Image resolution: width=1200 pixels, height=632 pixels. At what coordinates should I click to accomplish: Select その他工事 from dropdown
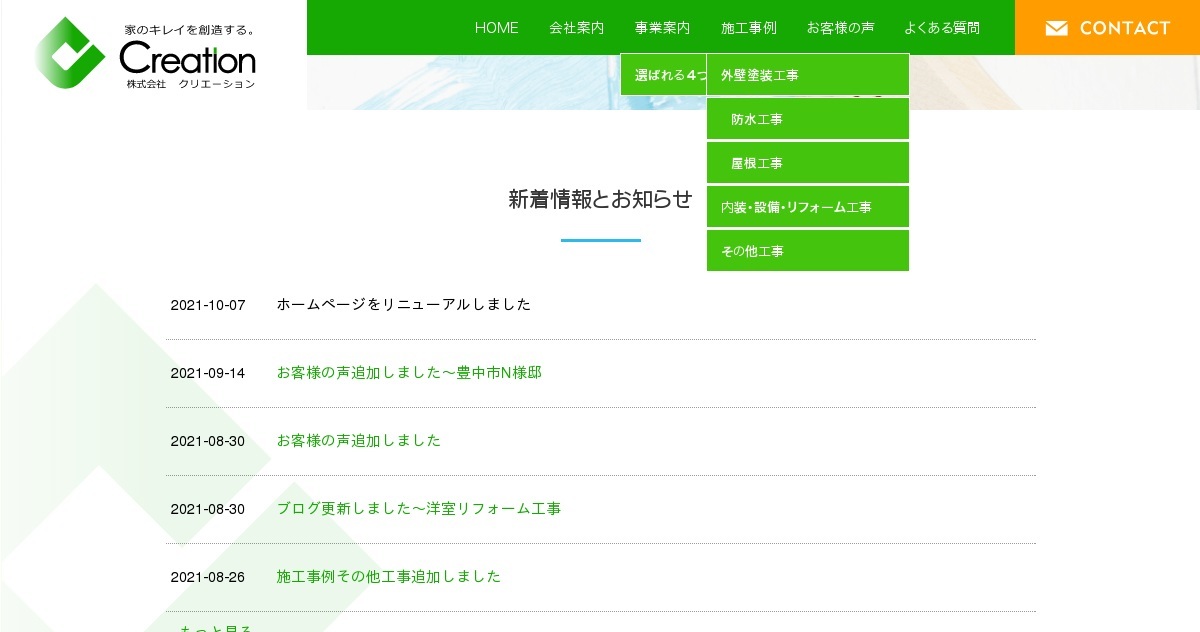(x=808, y=251)
